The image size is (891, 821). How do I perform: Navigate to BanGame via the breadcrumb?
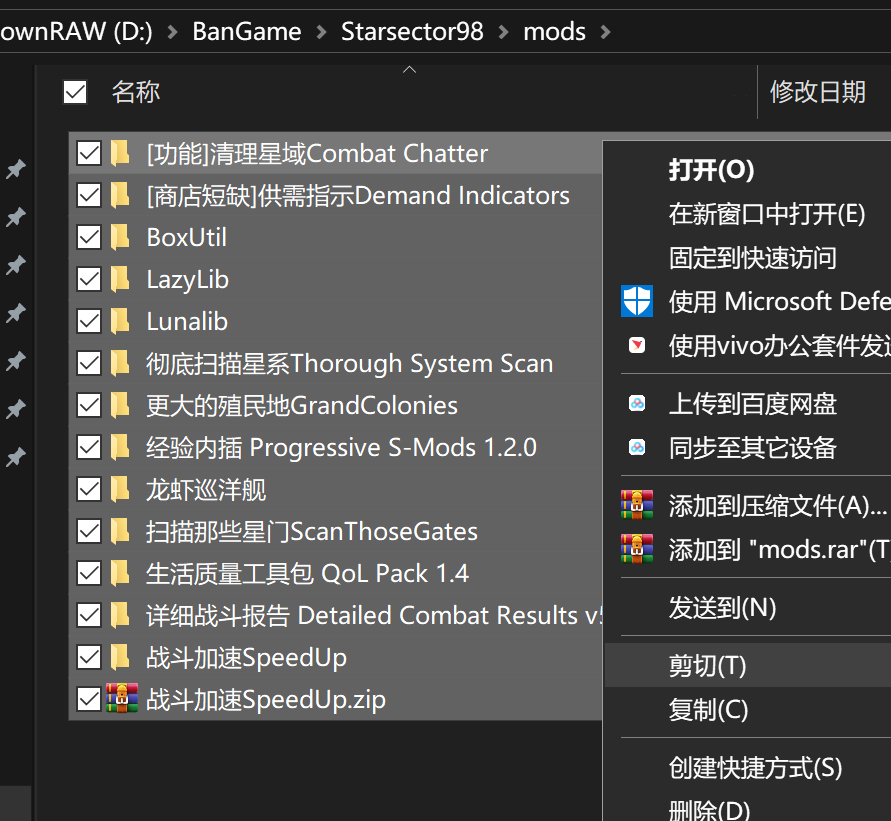click(x=246, y=31)
